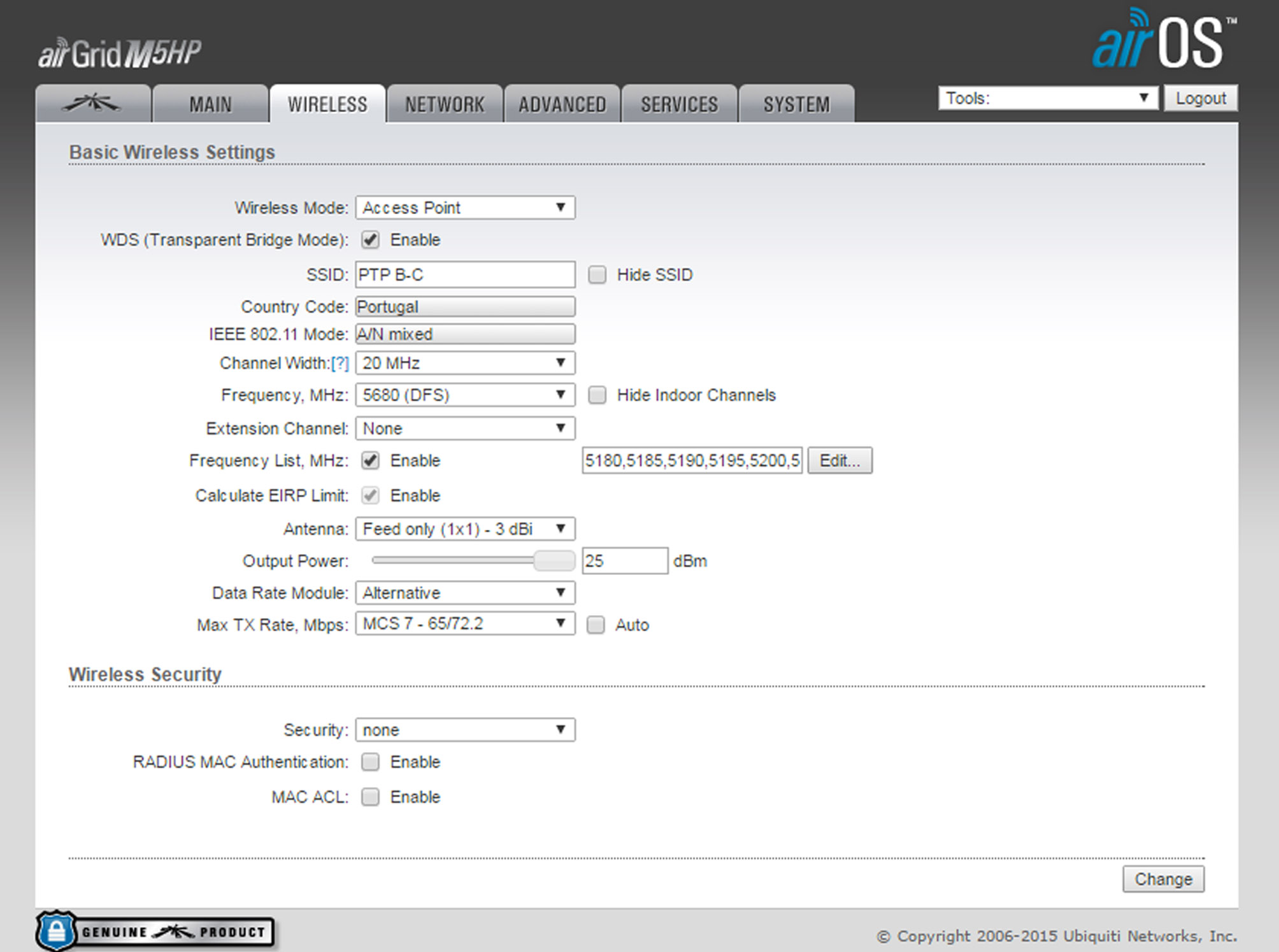Check Hide Indoor Channels option
Screen dimensions: 1279x952
[597, 395]
